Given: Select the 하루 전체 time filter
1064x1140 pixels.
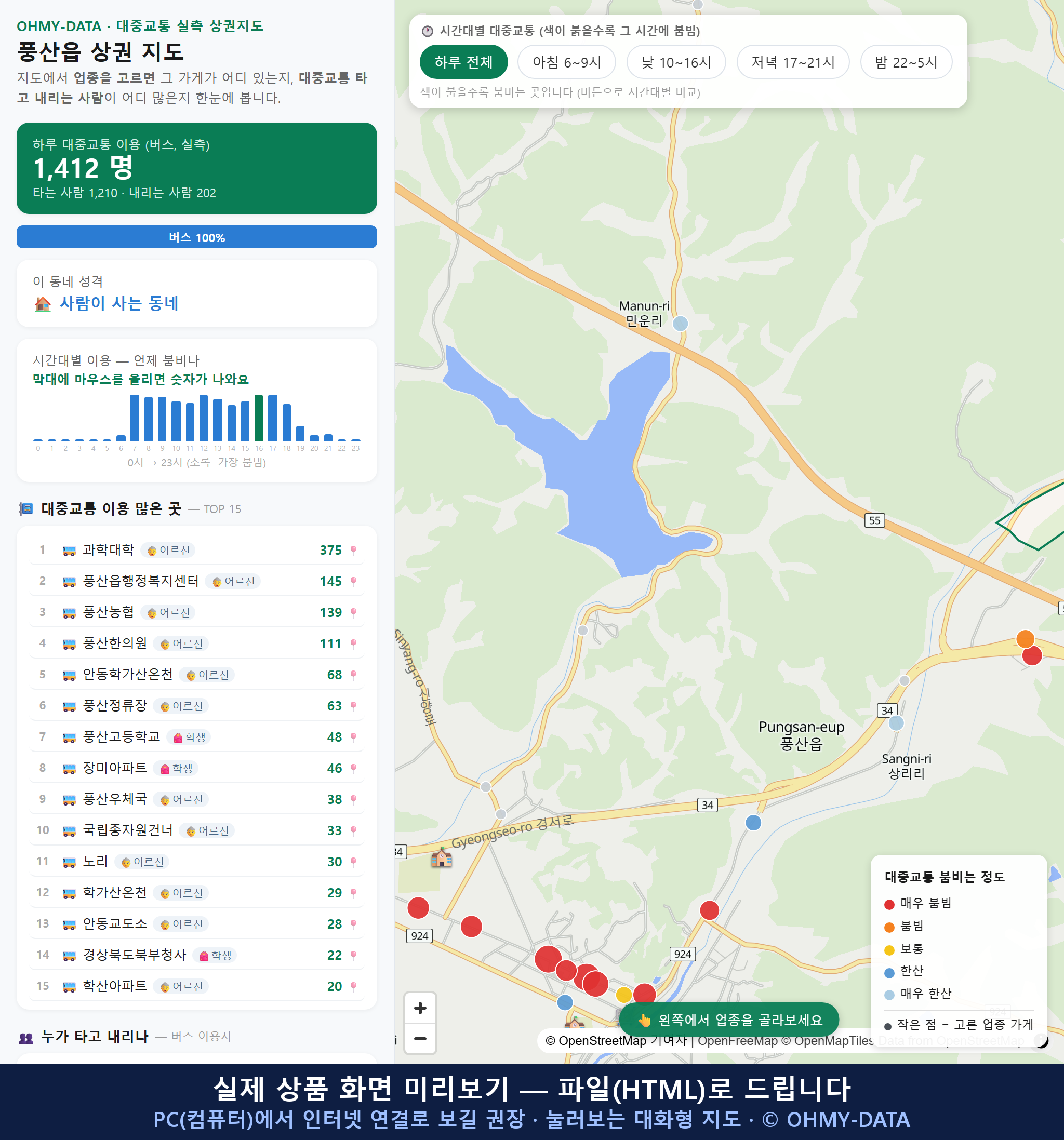Looking at the screenshot, I should 463,62.
